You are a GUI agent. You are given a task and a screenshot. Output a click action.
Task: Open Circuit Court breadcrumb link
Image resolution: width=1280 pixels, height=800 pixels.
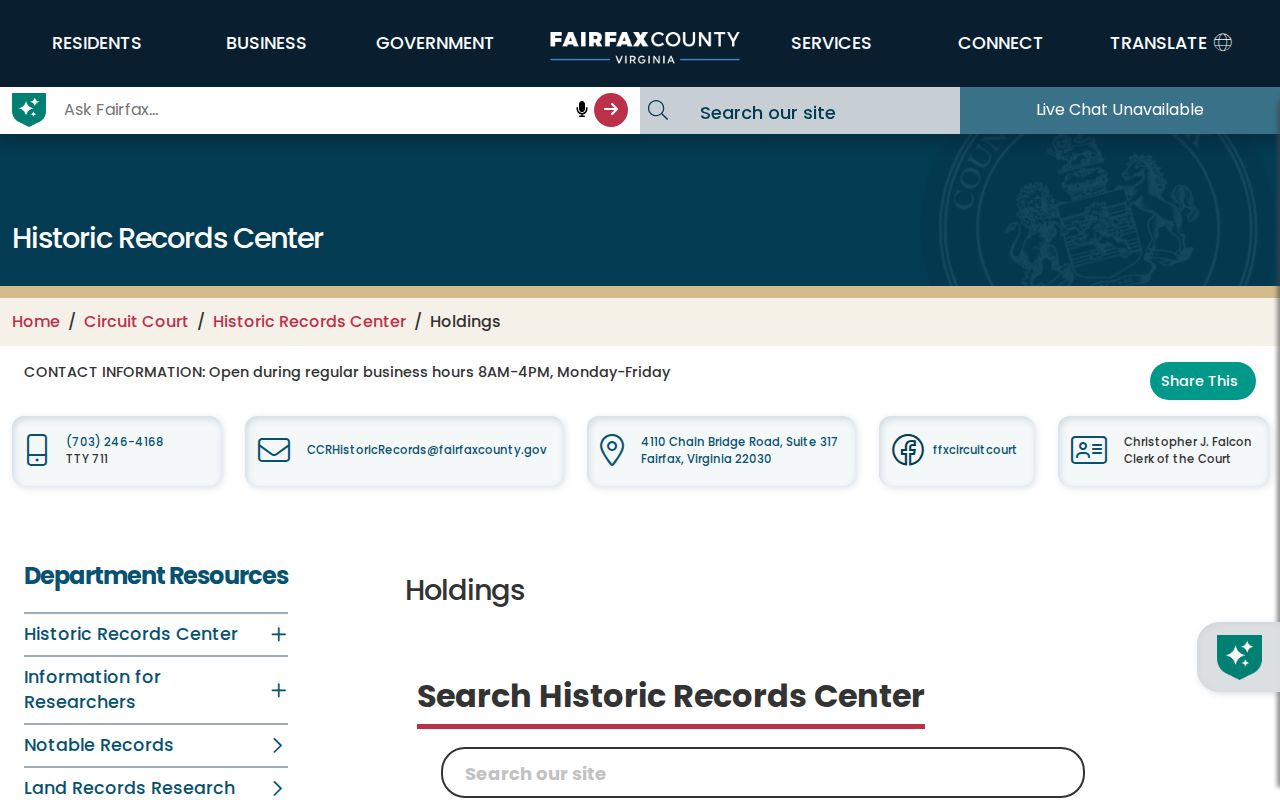pyautogui.click(x=136, y=321)
